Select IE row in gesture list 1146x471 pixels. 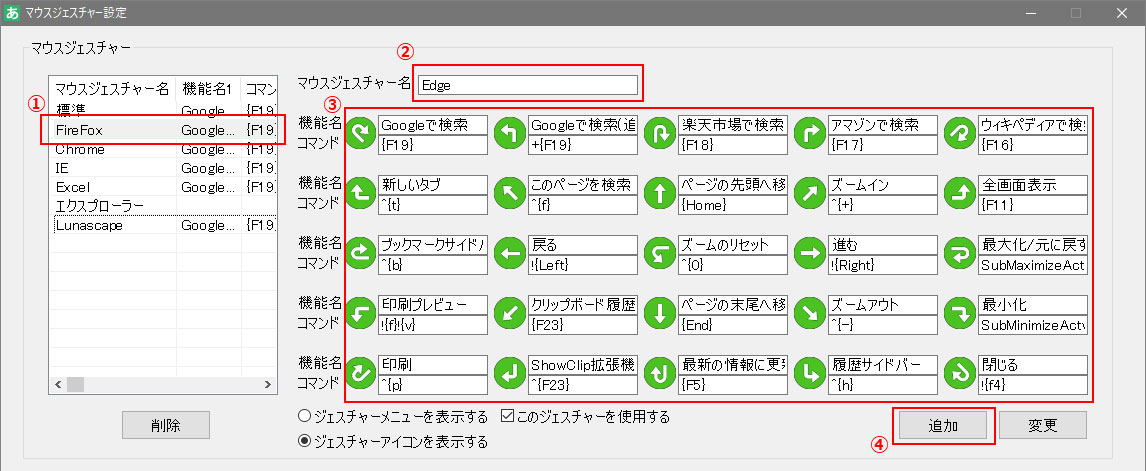(x=163, y=168)
